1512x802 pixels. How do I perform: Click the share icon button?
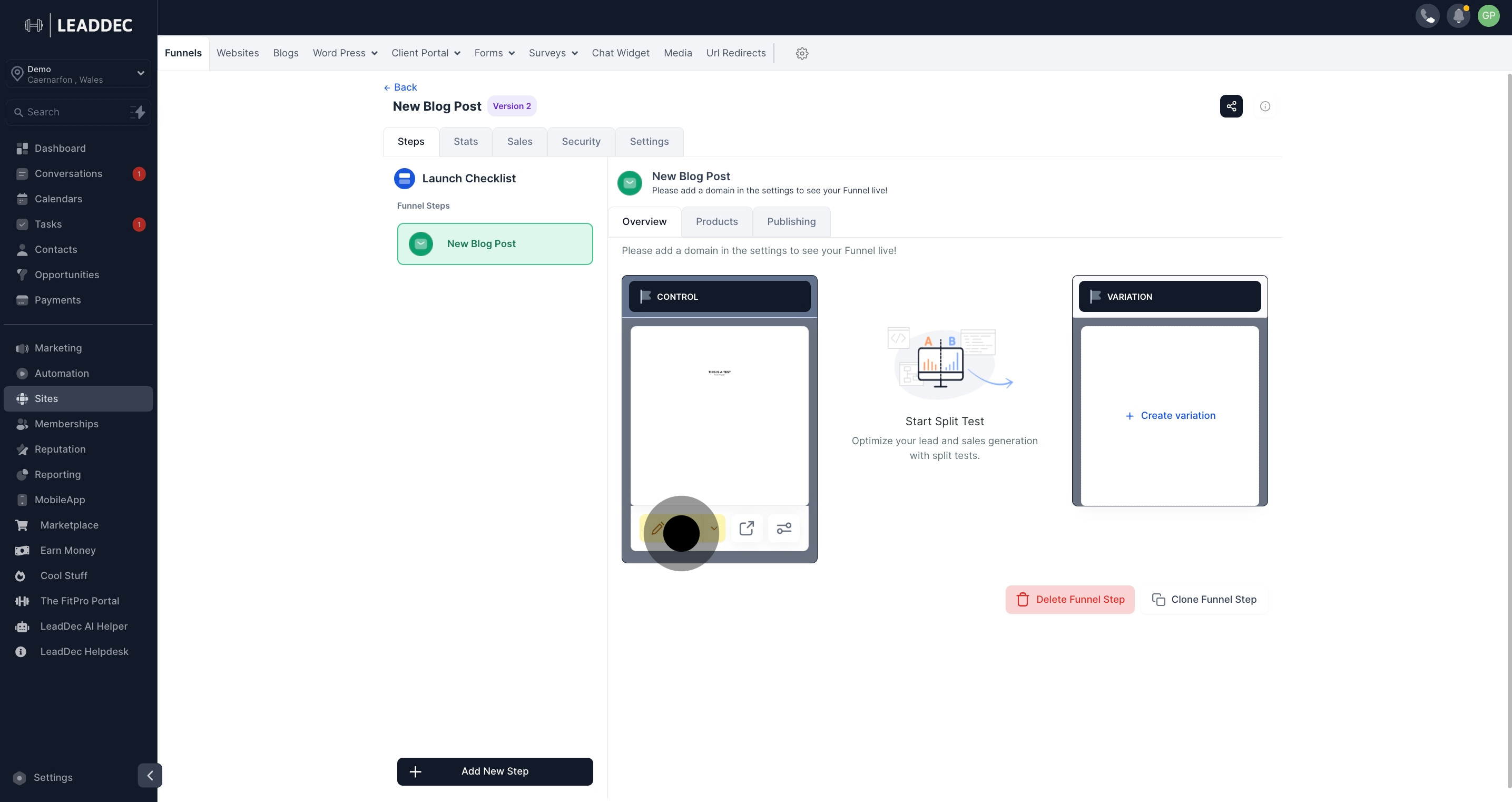click(1231, 106)
